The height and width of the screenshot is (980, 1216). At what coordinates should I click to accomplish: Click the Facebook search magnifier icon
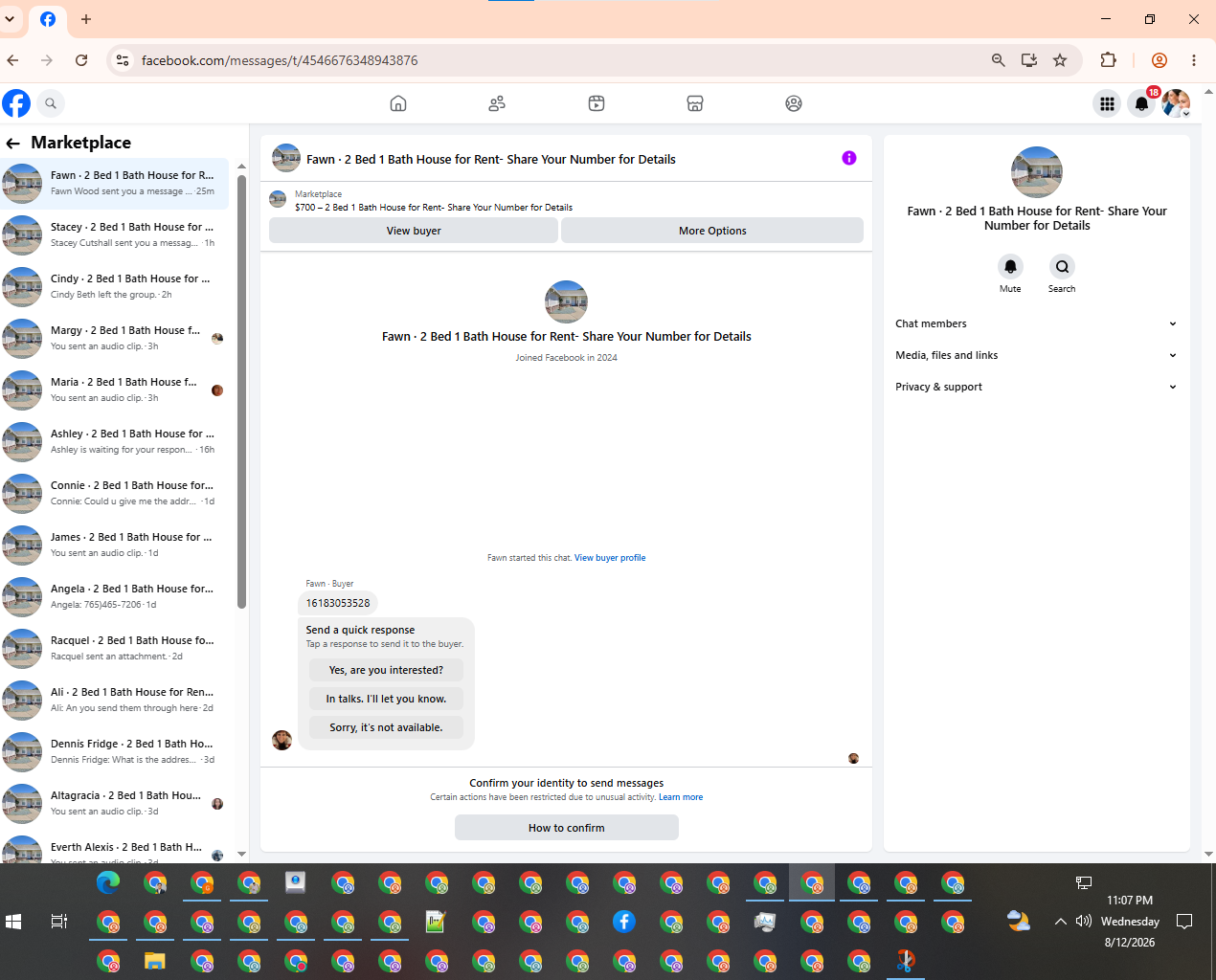[x=51, y=103]
